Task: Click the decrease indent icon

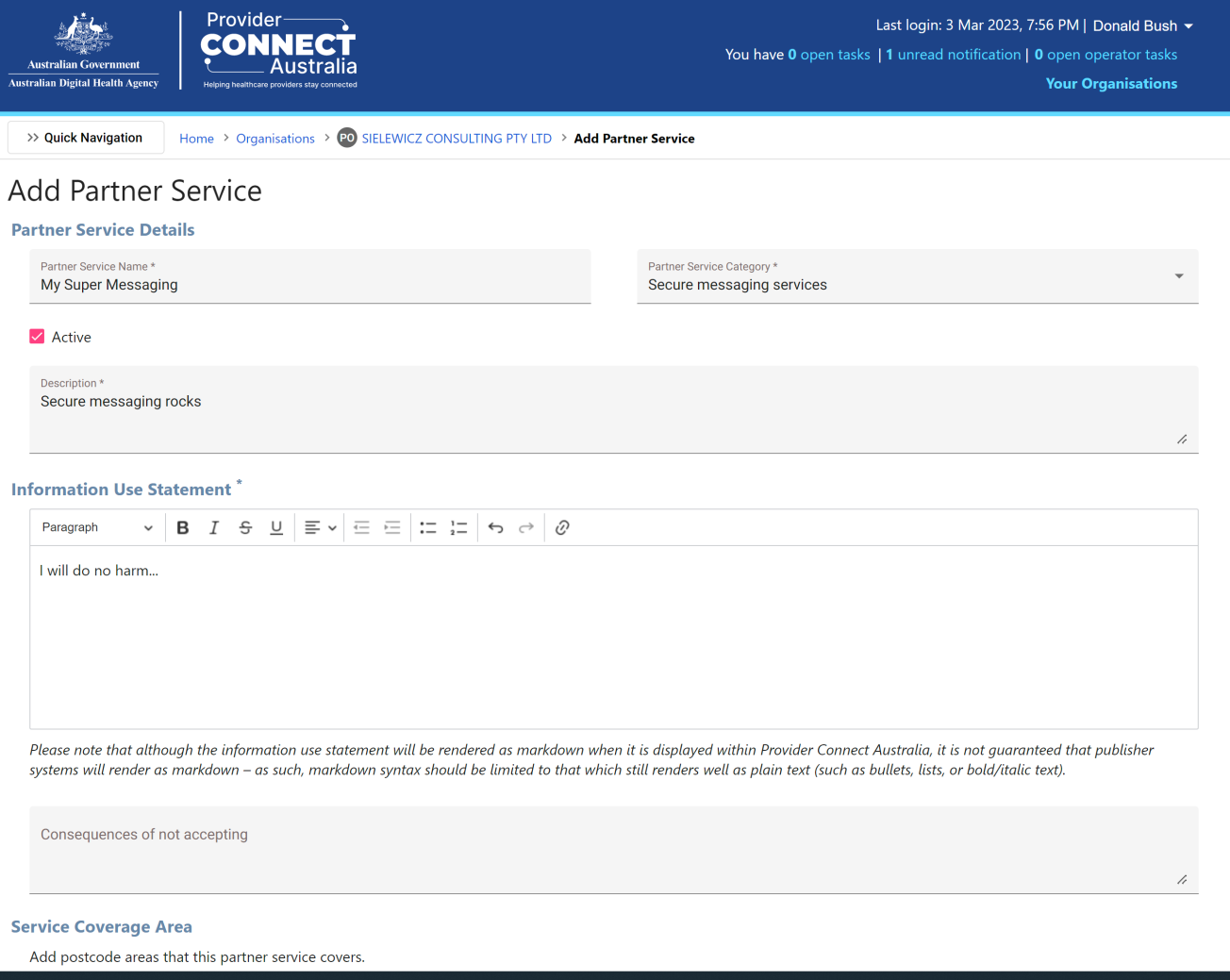Action: click(x=361, y=527)
